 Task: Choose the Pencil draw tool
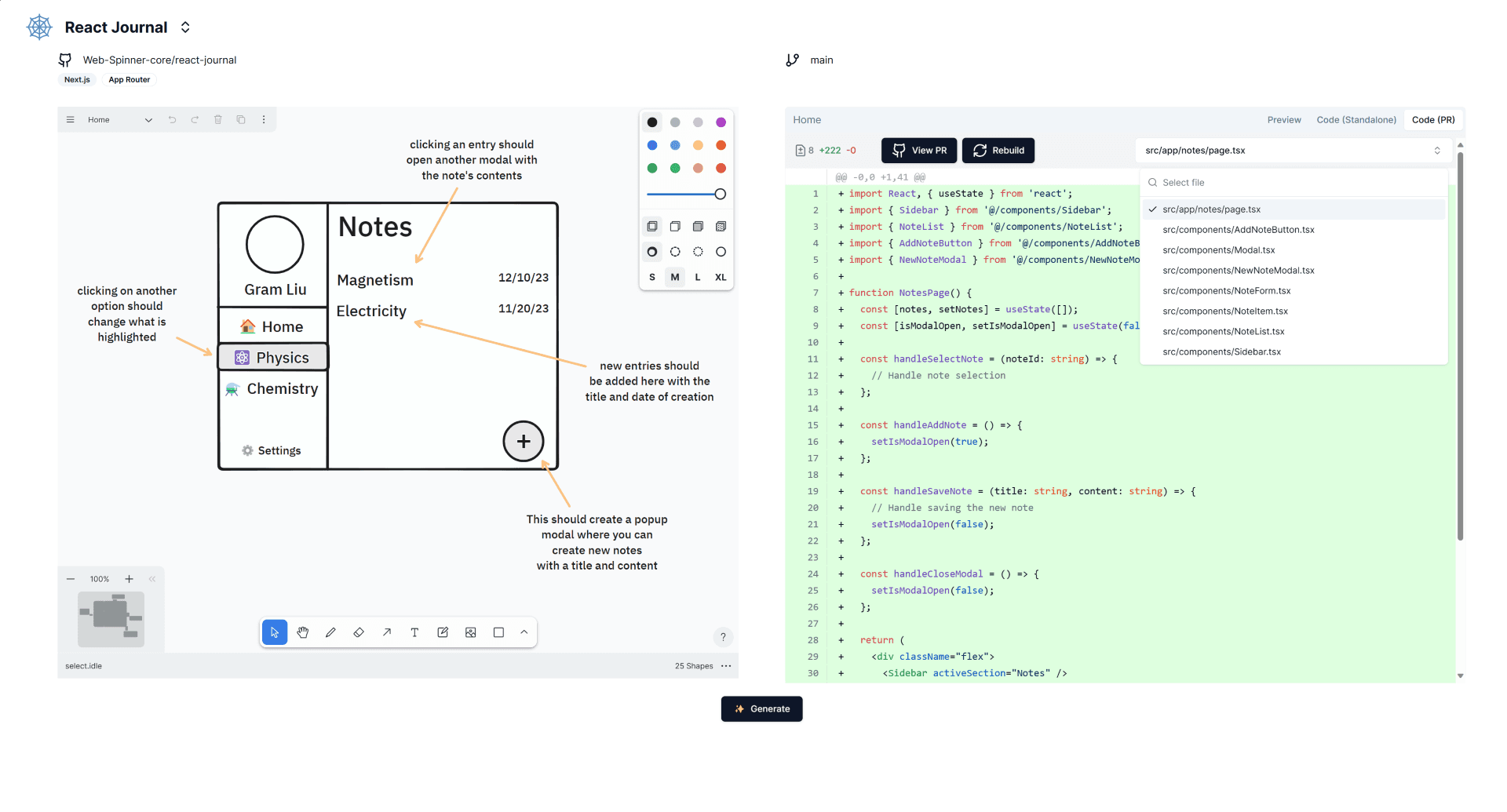pyautogui.click(x=330, y=632)
